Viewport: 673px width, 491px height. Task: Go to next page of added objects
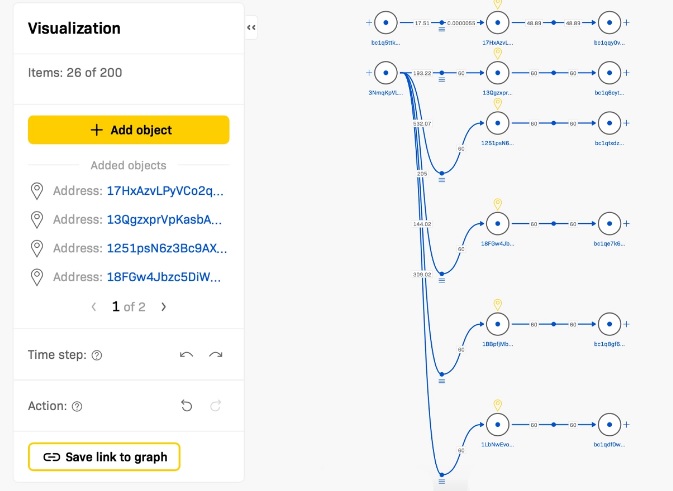[x=164, y=307]
